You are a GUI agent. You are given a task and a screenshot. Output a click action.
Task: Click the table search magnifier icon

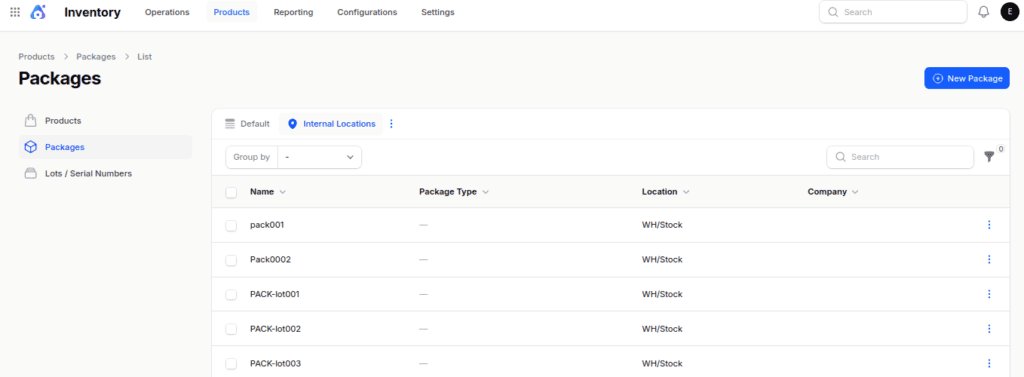pyautogui.click(x=840, y=157)
